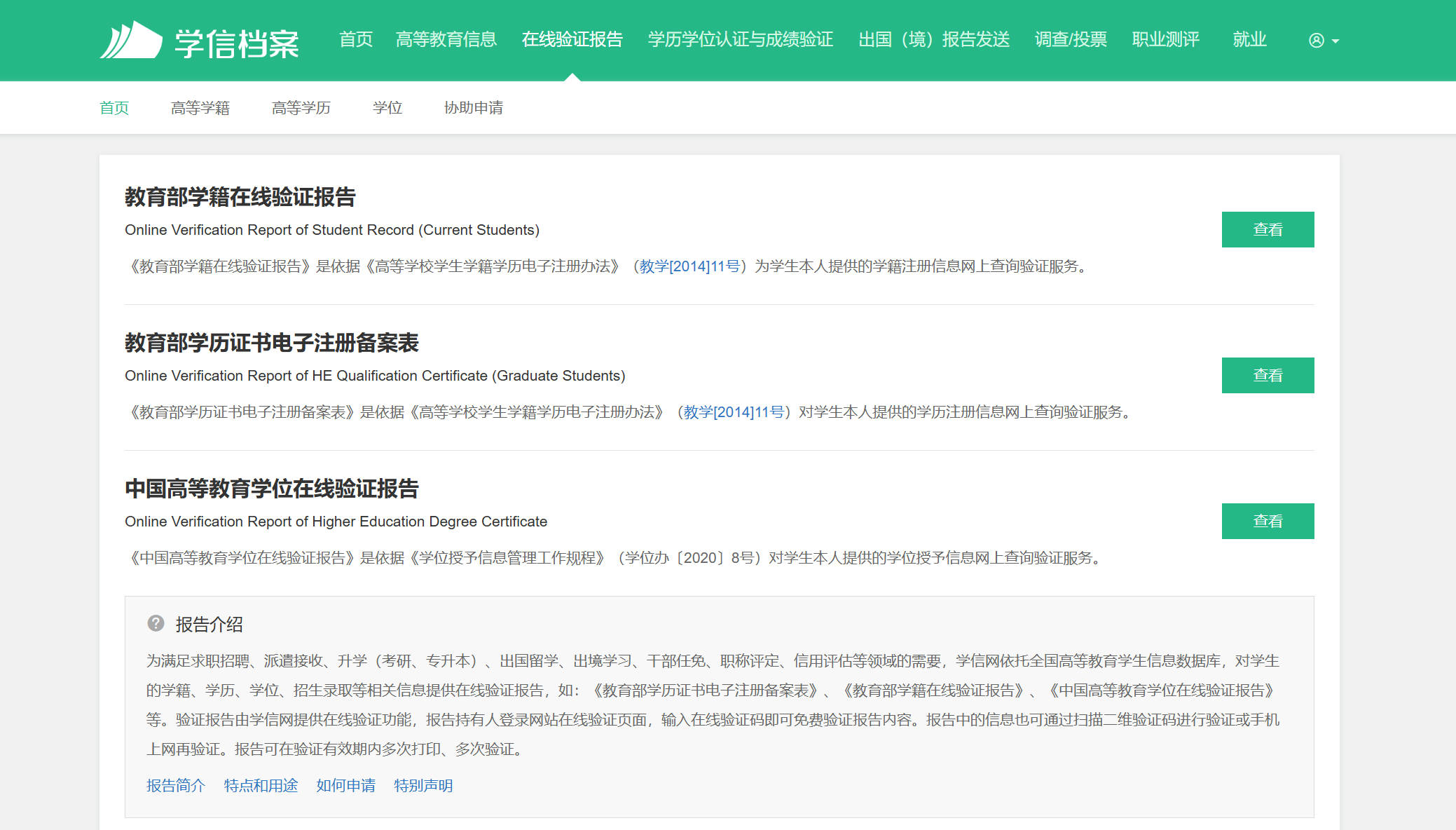The height and width of the screenshot is (830, 1456).
Task: Click 查看 for 教育部学籍在线验证报告
Action: point(1267,230)
